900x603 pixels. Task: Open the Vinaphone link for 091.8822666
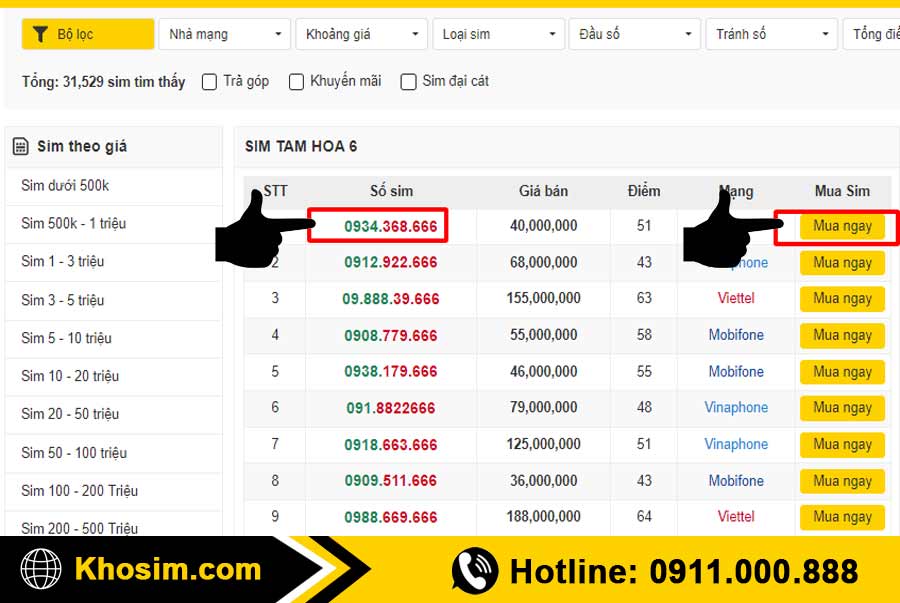(735, 408)
